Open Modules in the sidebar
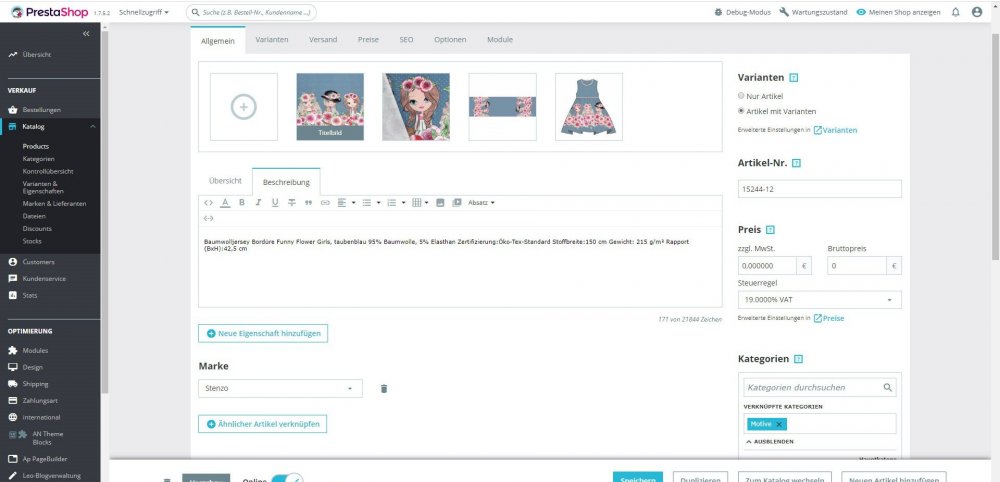This screenshot has width=1000, height=482. 35,351
